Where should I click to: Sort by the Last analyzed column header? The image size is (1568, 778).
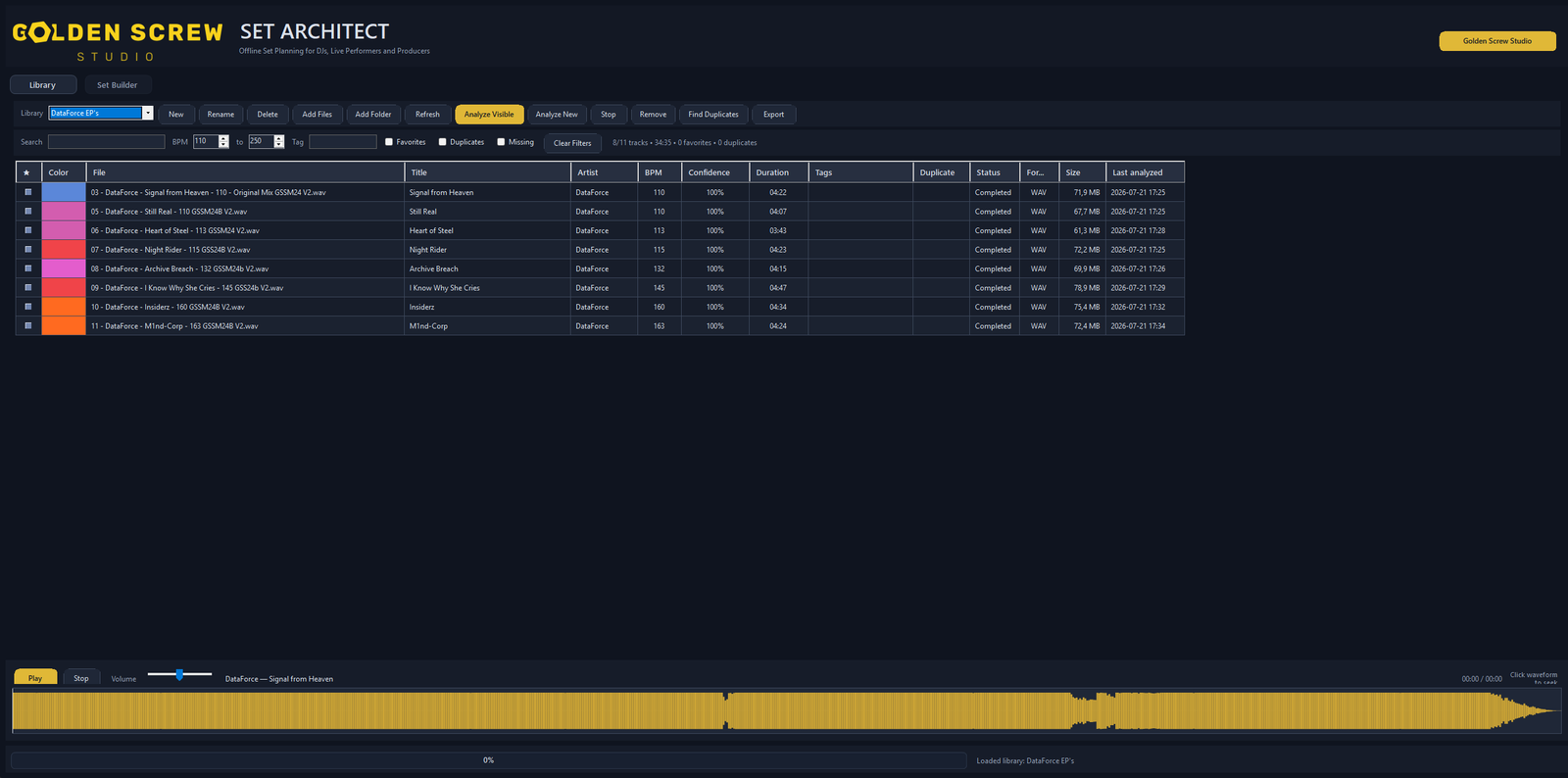tap(1146, 172)
